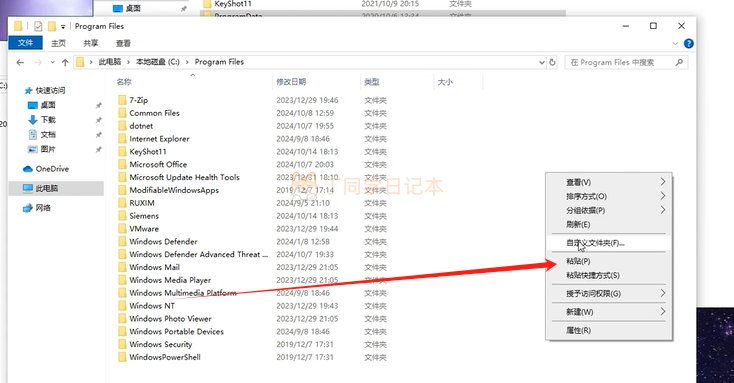Expand the 查看(V) submenu arrow
The height and width of the screenshot is (383, 734).
point(663,182)
